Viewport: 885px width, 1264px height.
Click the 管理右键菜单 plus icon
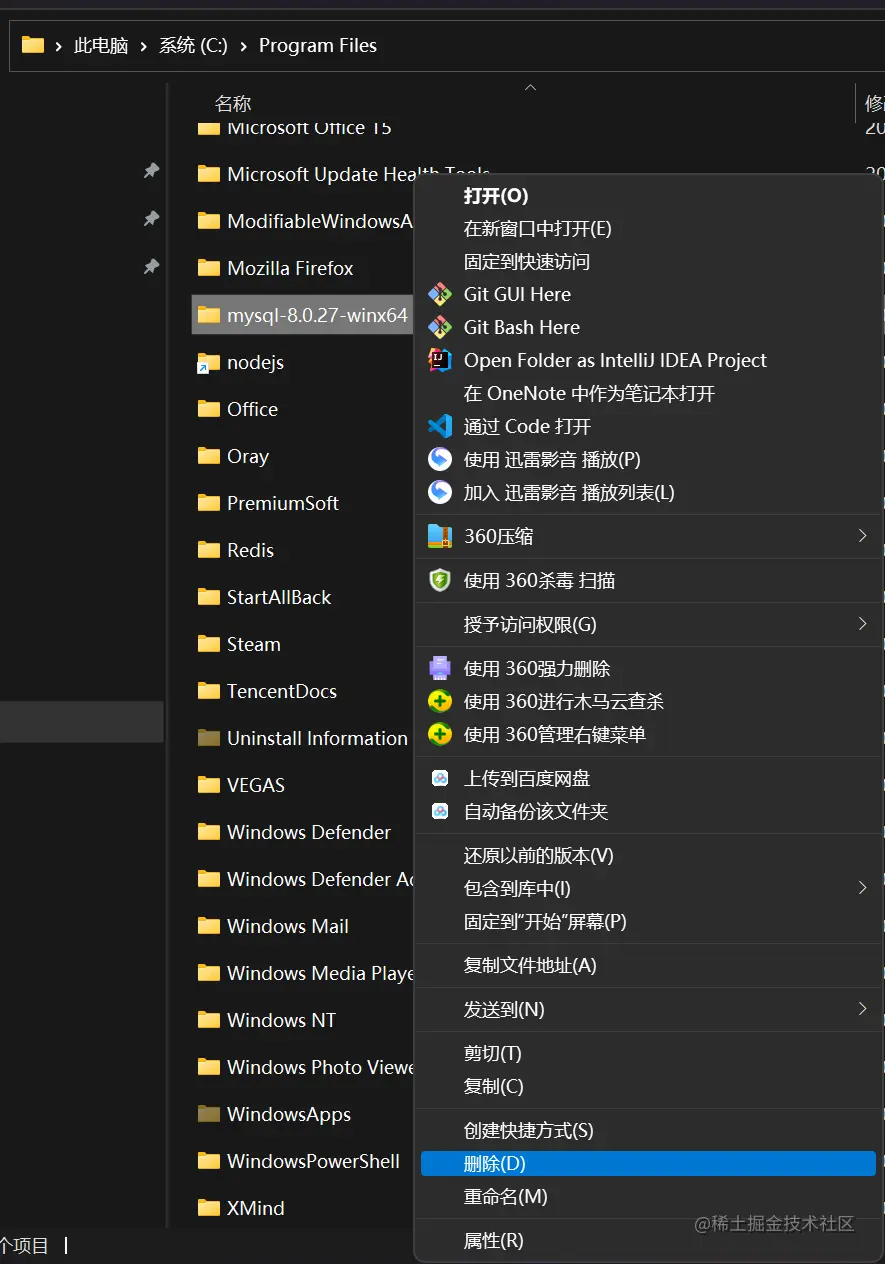coord(440,734)
